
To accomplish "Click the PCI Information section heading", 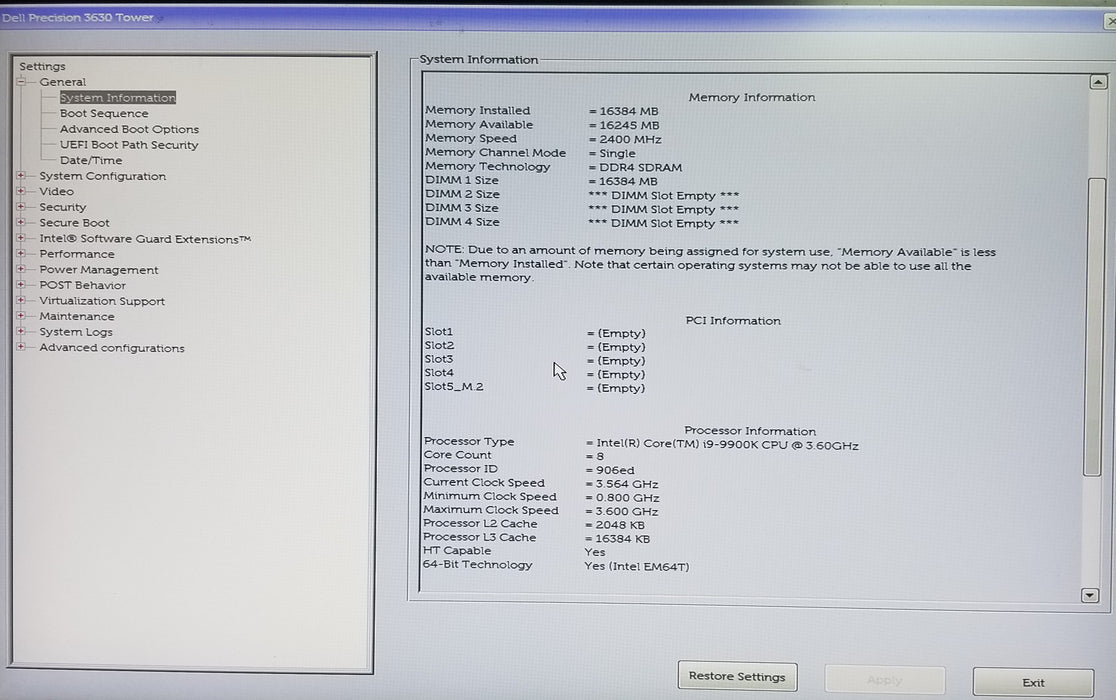I will (x=733, y=320).
